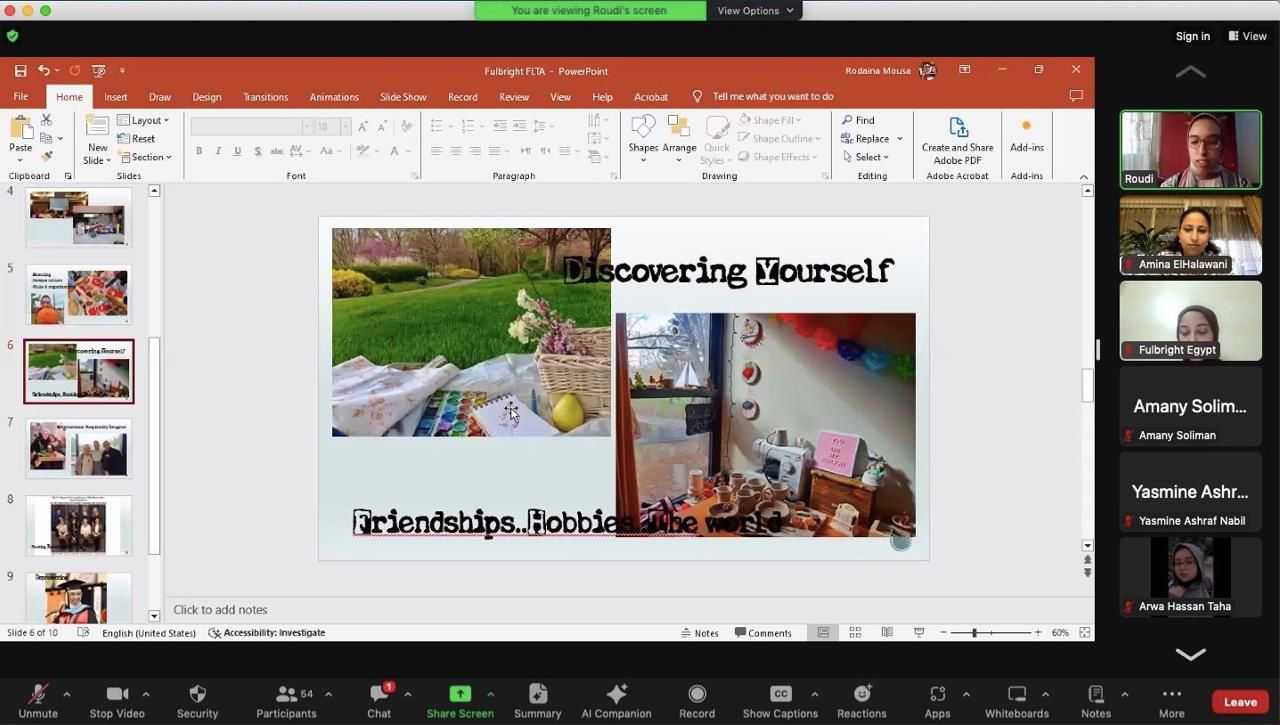
Task: Open the Zoom Apps icon
Action: pyautogui.click(x=937, y=695)
